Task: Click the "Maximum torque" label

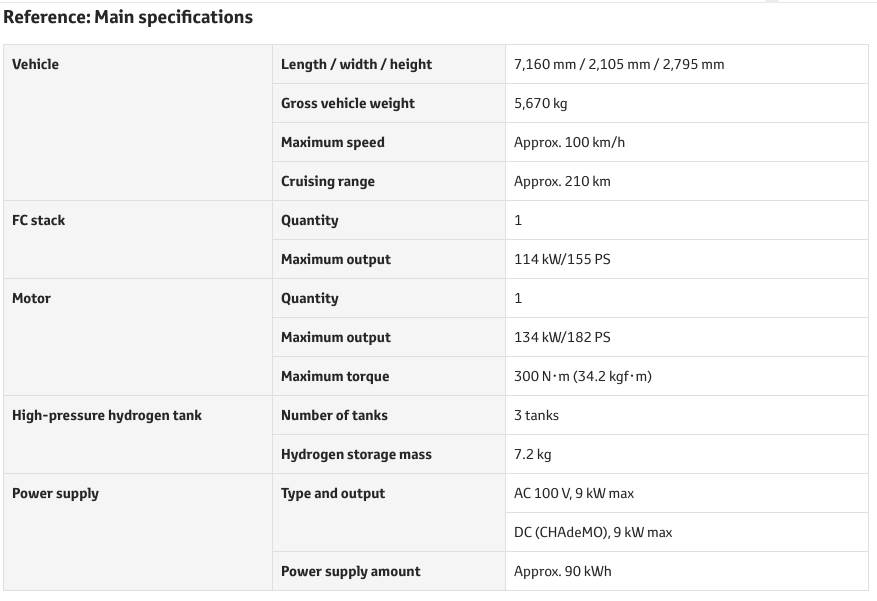Action: pos(335,376)
